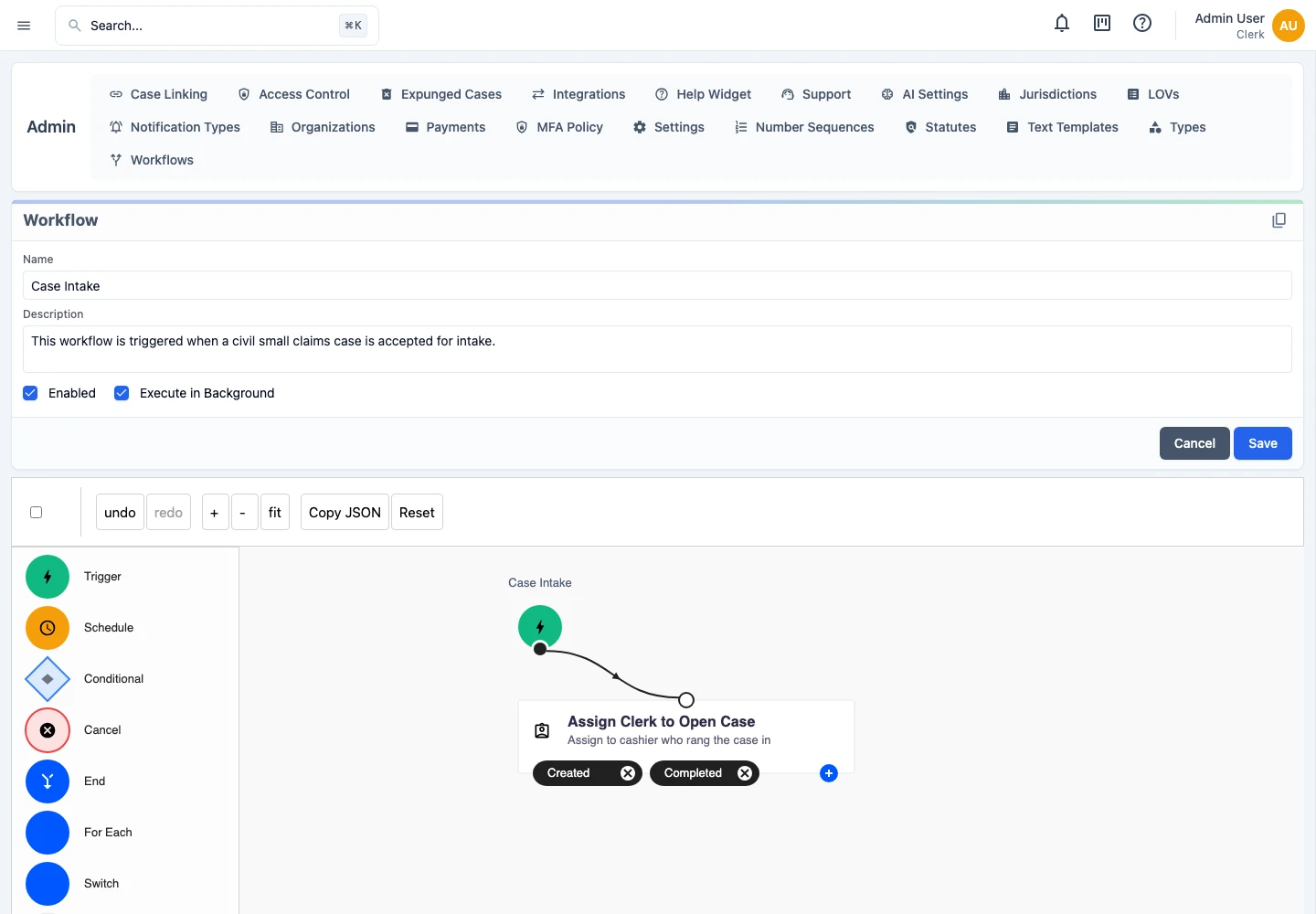Click the workflow Name input field
The width and height of the screenshot is (1316, 914).
(x=657, y=286)
